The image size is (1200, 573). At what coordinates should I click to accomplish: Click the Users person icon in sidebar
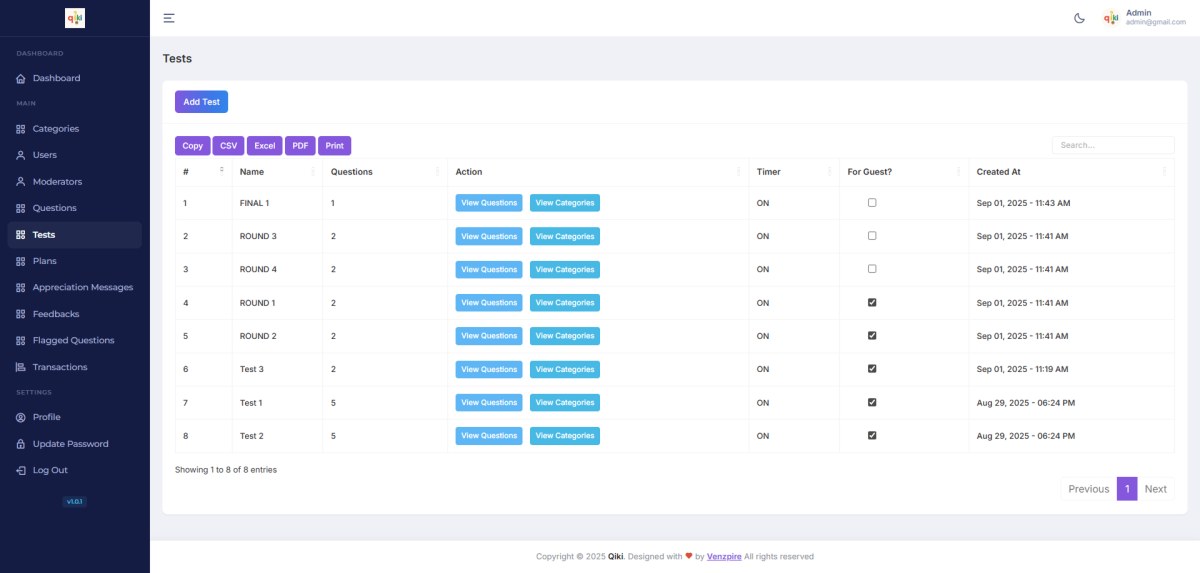pos(21,155)
